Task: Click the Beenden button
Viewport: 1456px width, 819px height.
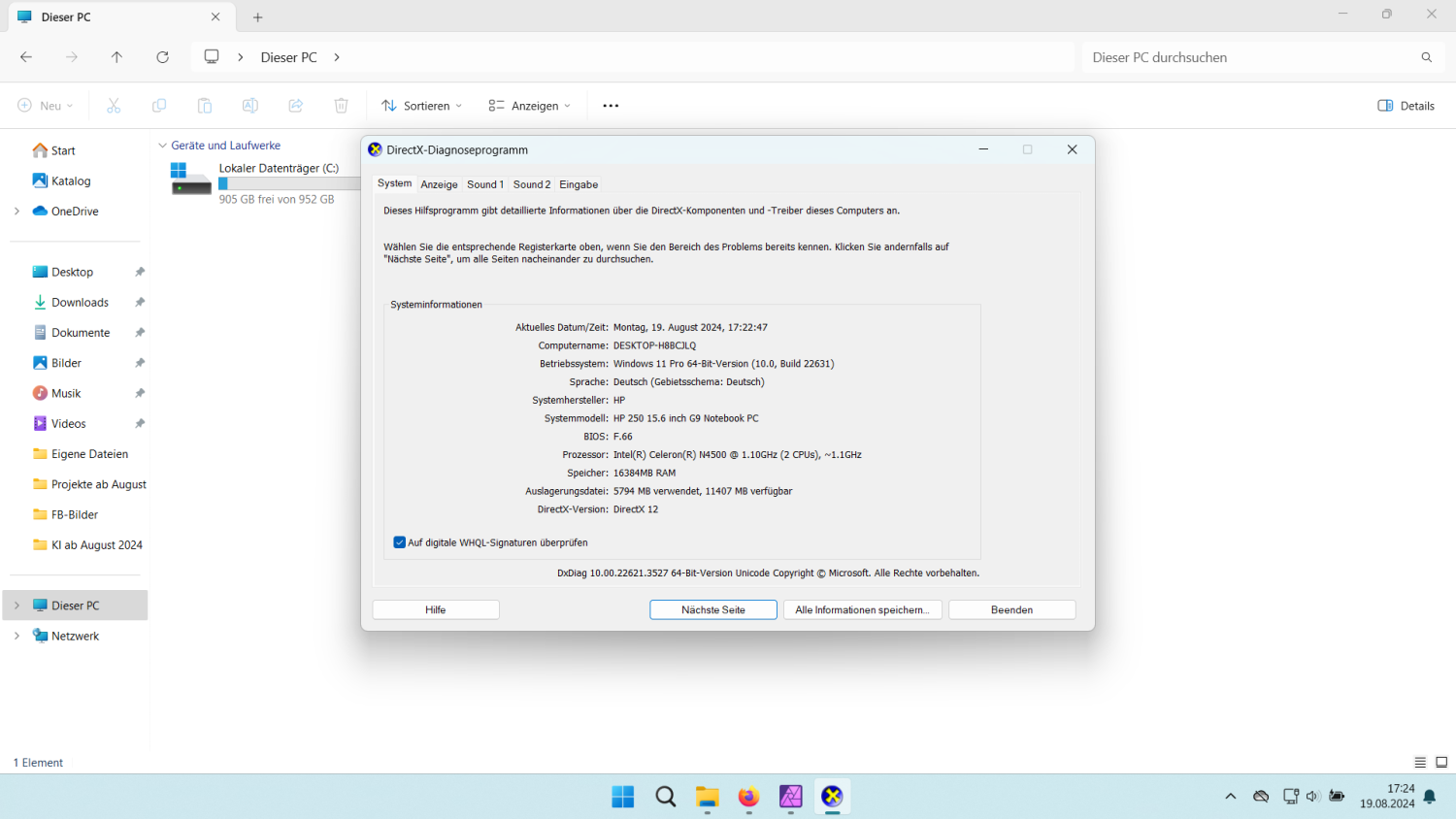Action: 1011,609
